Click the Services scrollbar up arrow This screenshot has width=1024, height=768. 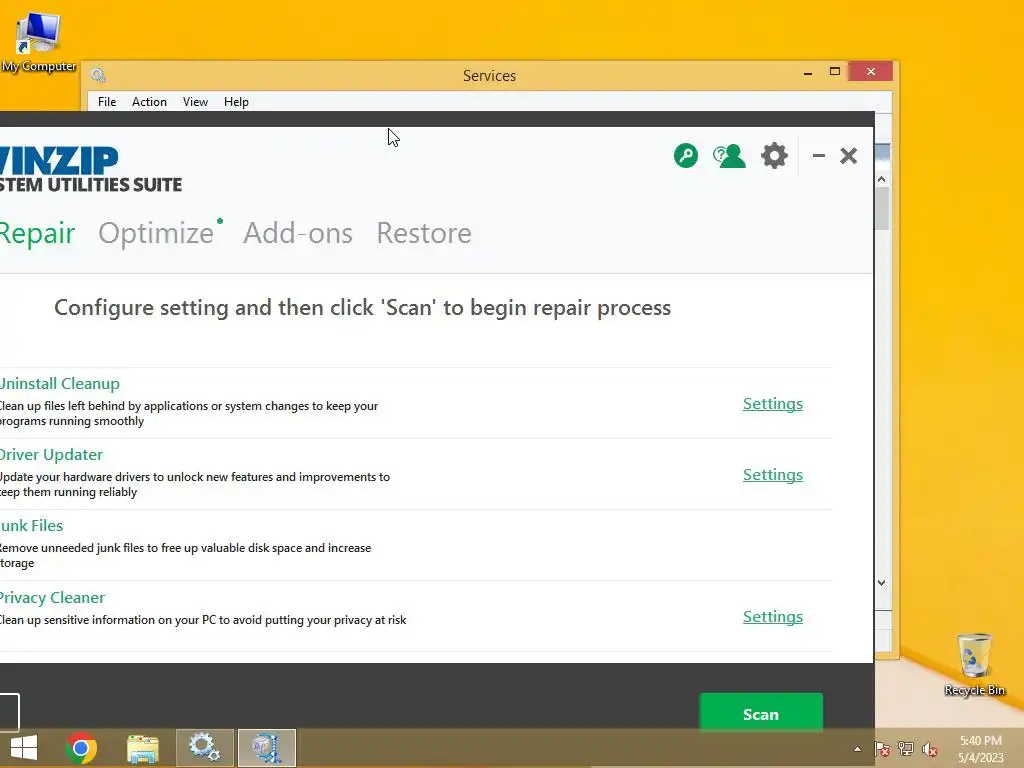(x=882, y=179)
